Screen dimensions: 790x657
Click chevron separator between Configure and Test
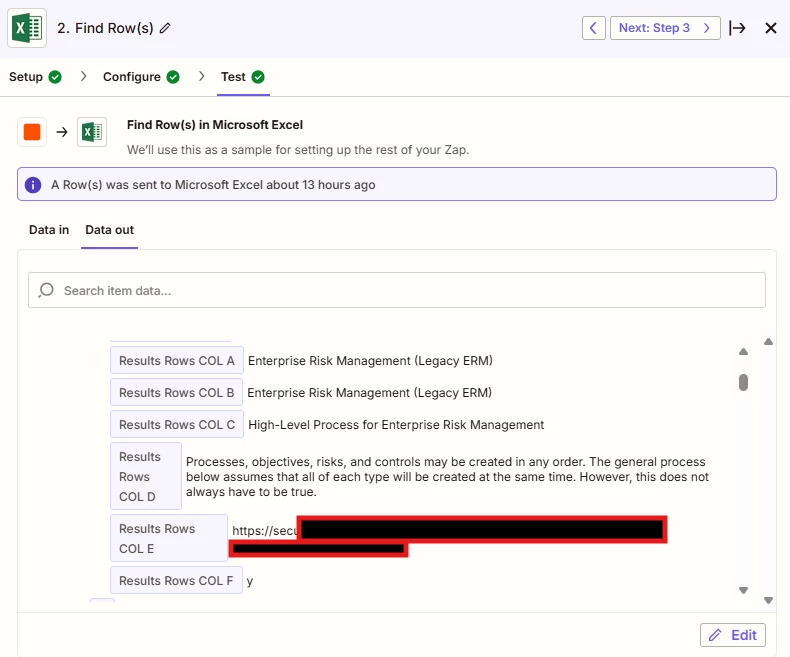coord(202,77)
